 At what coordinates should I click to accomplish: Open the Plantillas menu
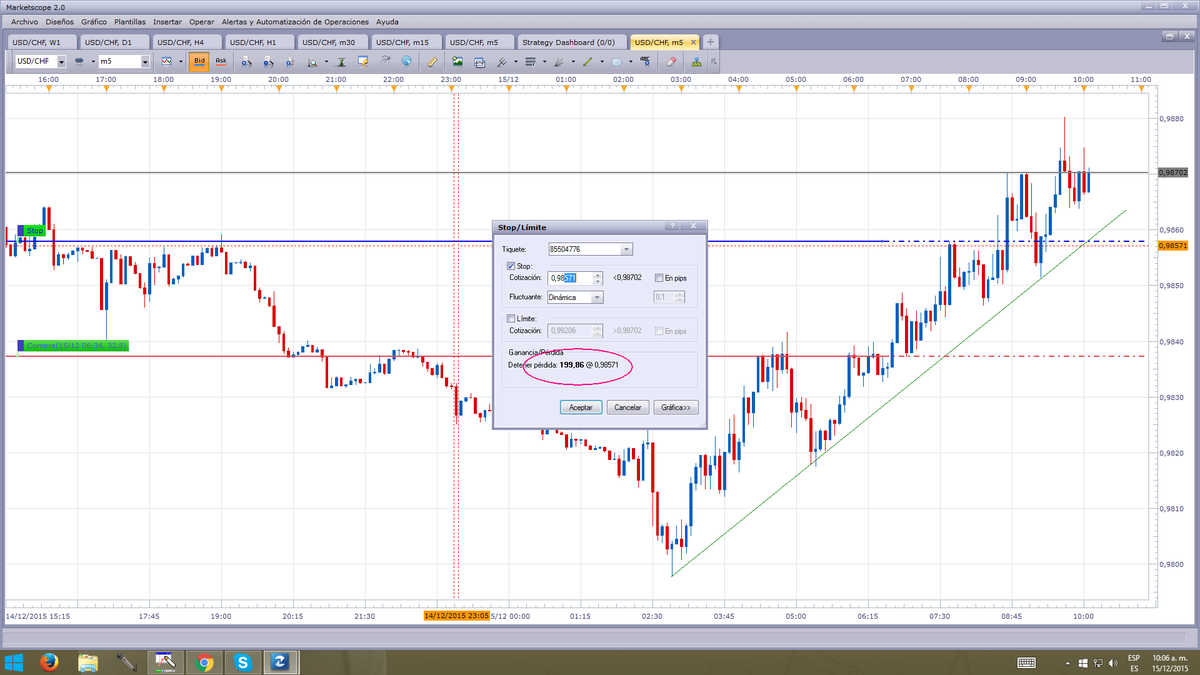(x=130, y=21)
